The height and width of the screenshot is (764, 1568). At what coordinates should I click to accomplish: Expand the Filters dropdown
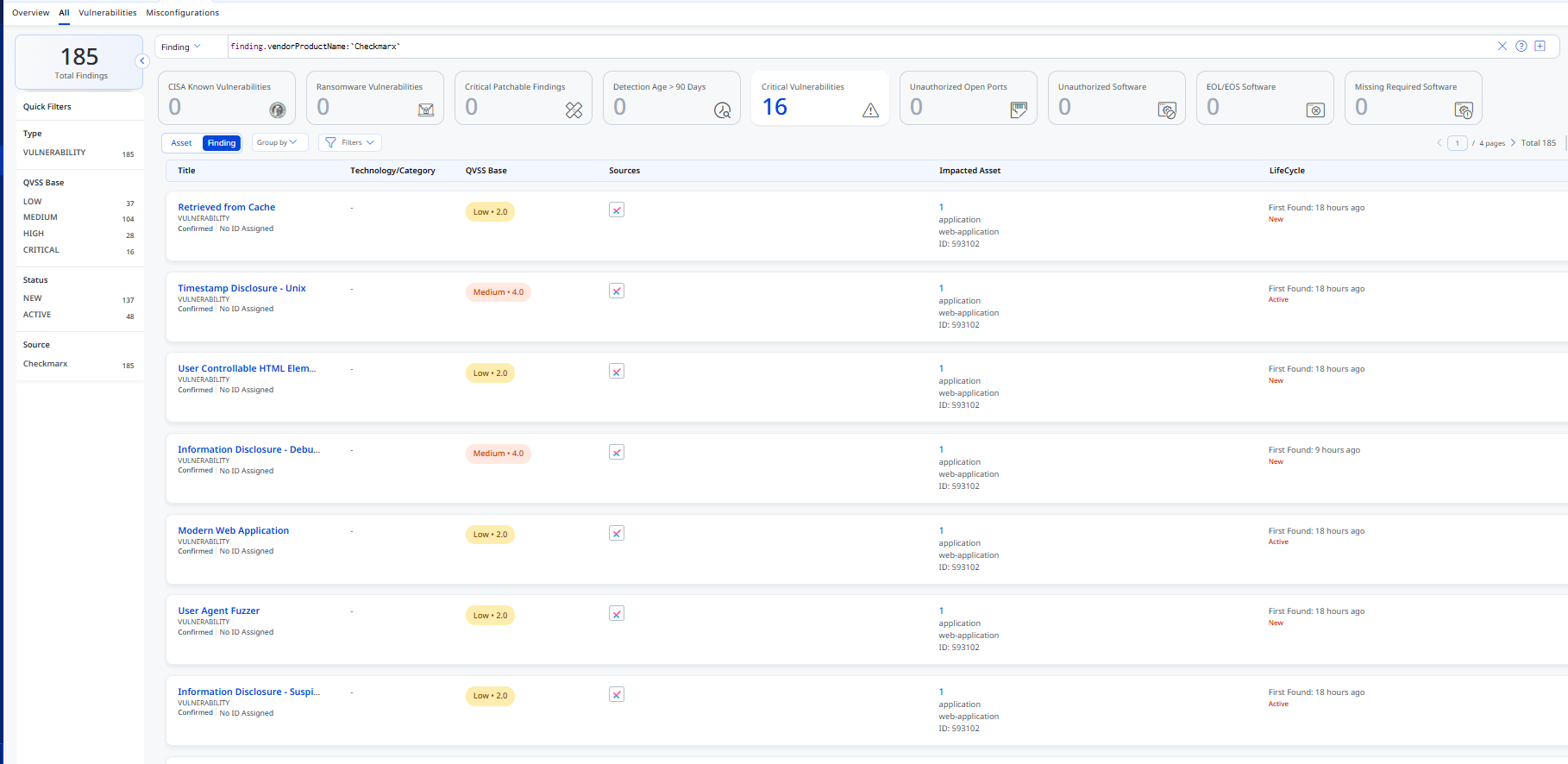click(350, 143)
